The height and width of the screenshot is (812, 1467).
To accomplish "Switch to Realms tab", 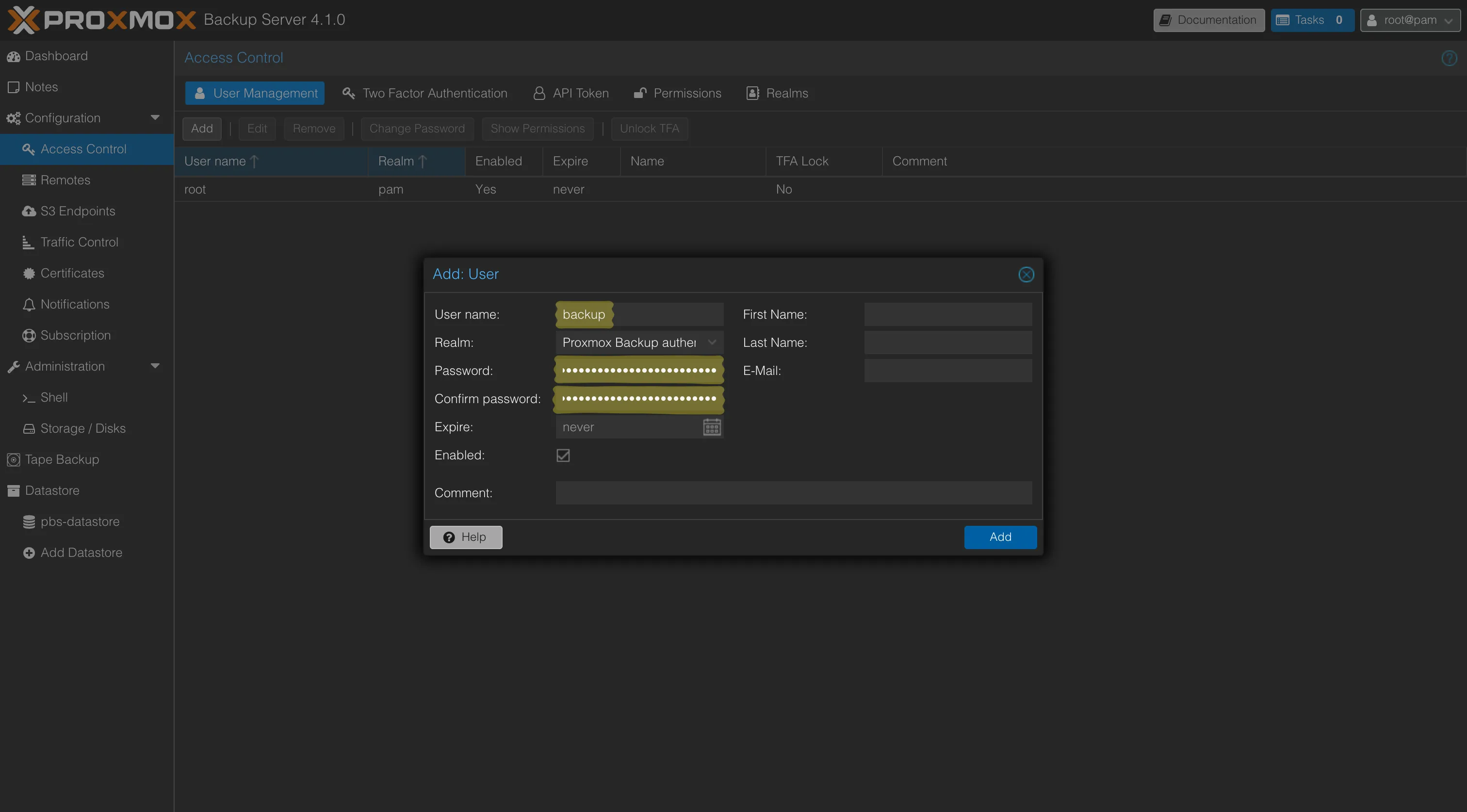I will [777, 94].
